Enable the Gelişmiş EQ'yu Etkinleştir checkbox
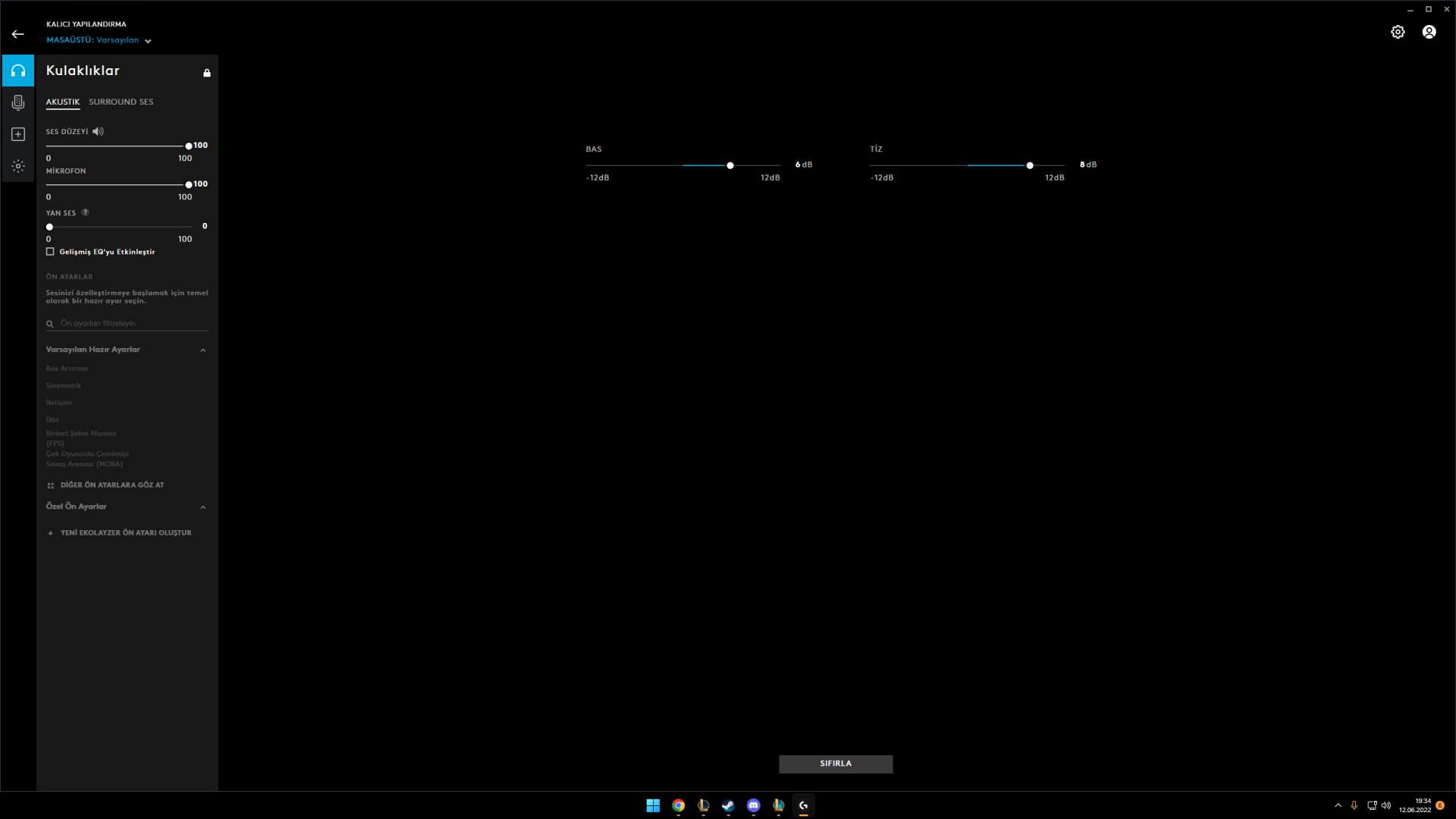 [50, 252]
